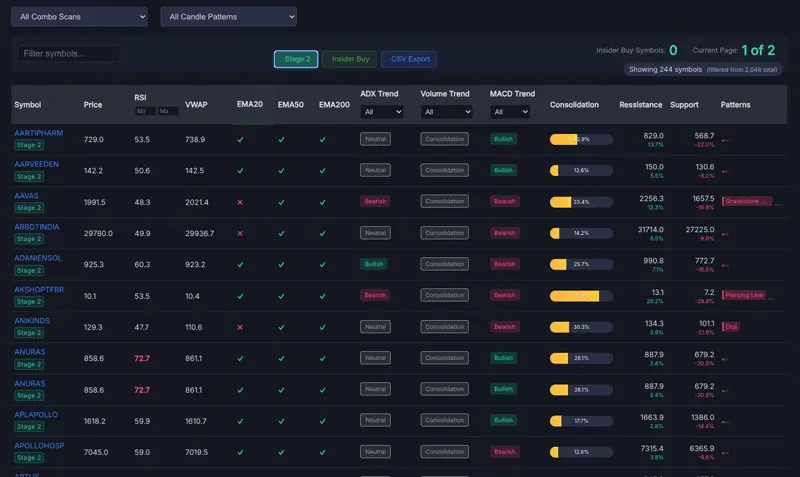Viewport: 800px width, 477px height.
Task: Click the EMA50 checkmark in AARTIPHARM row
Action: click(281, 140)
